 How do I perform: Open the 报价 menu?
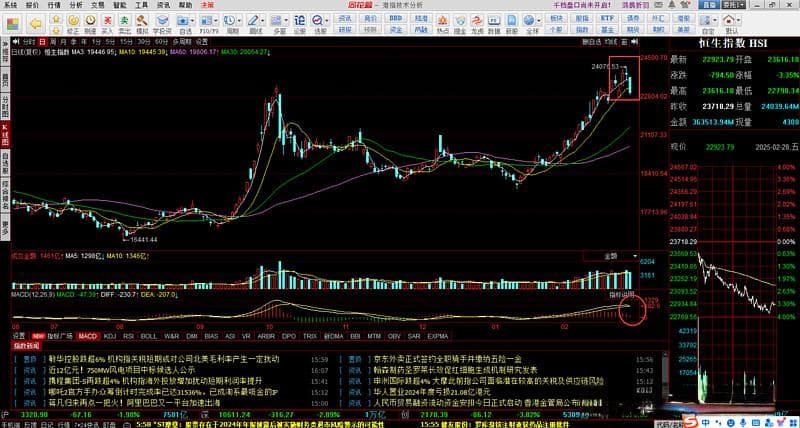32,5
